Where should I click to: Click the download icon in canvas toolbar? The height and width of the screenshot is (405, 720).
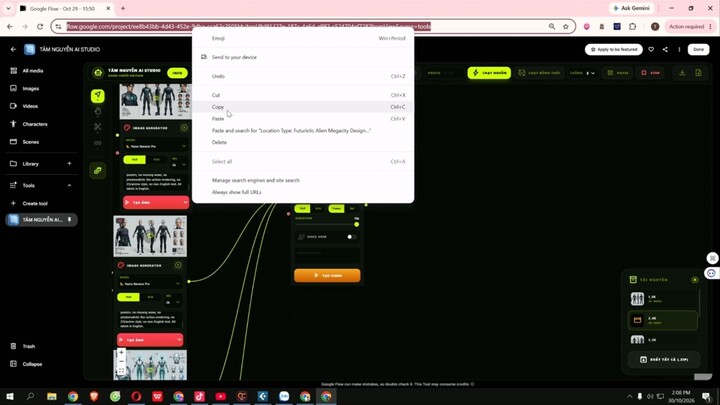[682, 73]
